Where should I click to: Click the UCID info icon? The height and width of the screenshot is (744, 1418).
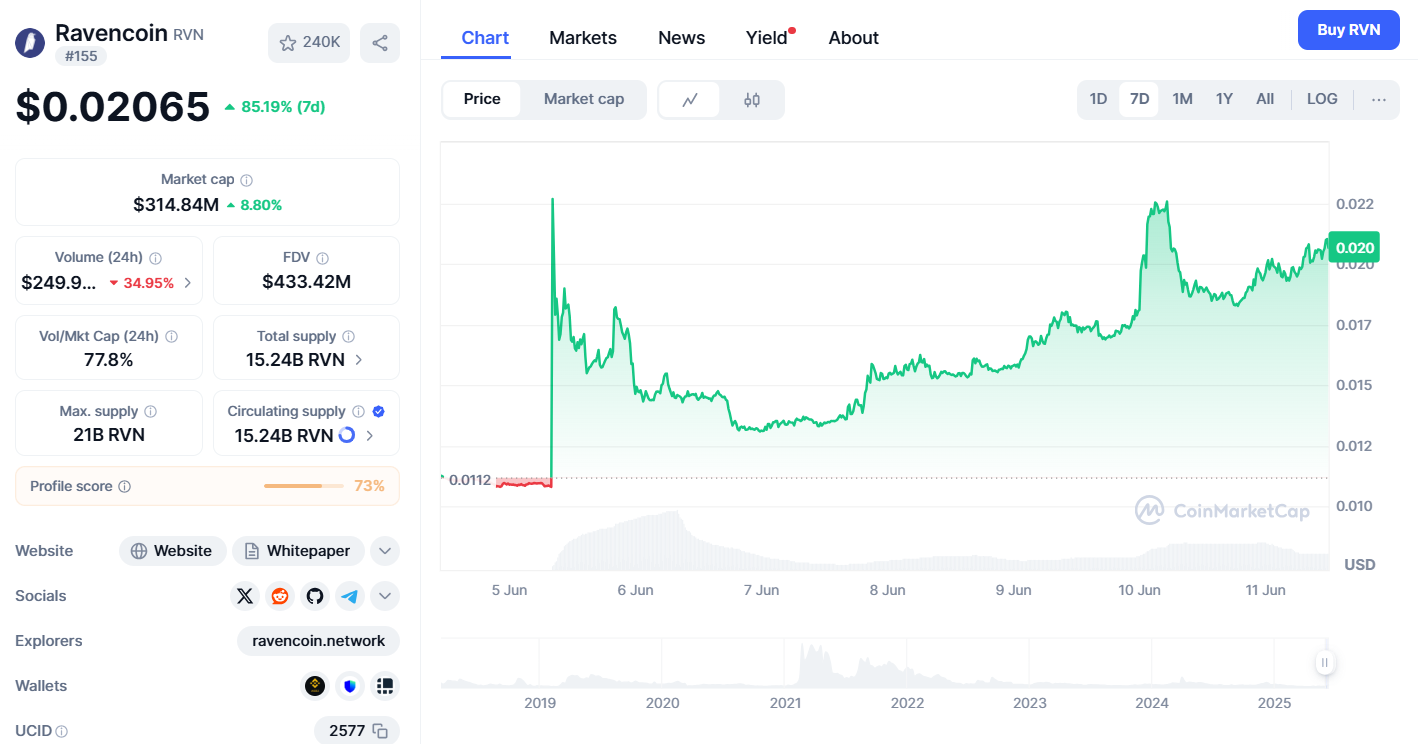point(62,732)
